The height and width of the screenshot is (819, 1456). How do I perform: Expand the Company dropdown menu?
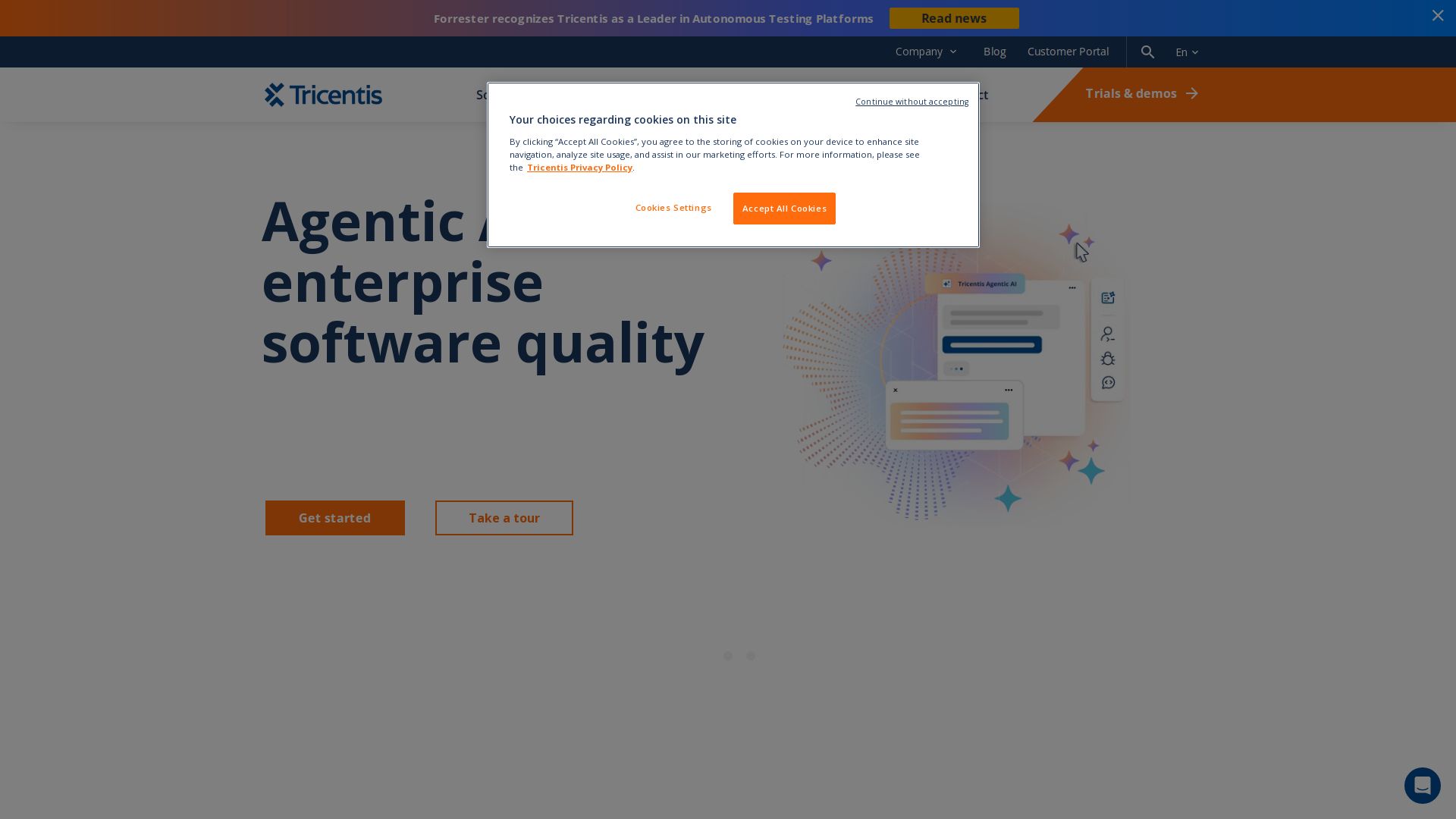(926, 52)
